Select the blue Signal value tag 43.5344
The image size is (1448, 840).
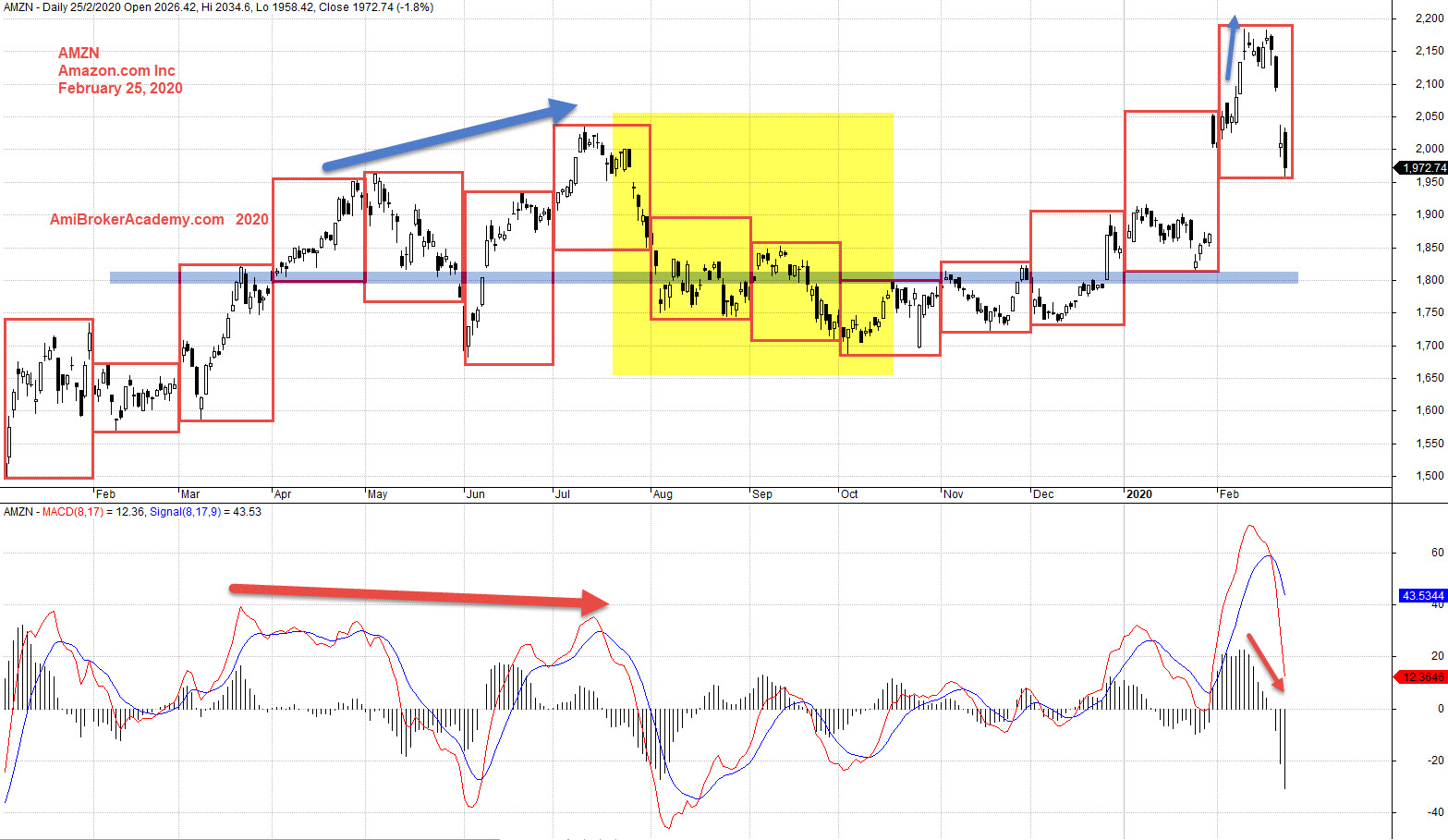[1423, 596]
